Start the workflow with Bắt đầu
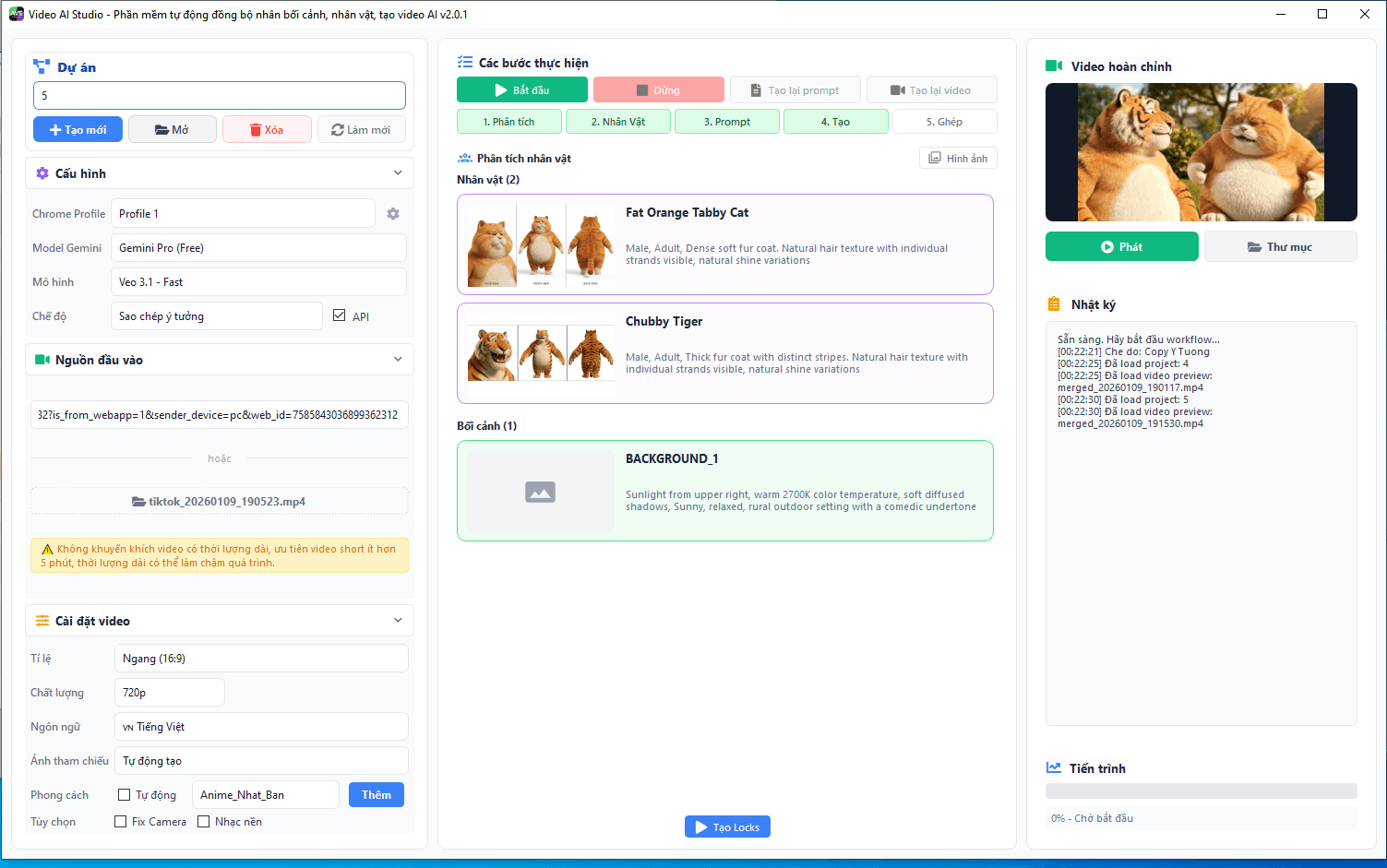The image size is (1387, 868). (x=521, y=90)
